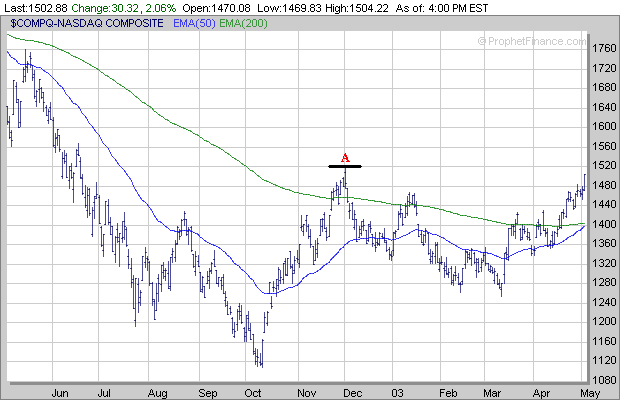Click the 1560 price axis label
Image resolution: width=620 pixels, height=400 pixels.
point(604,146)
